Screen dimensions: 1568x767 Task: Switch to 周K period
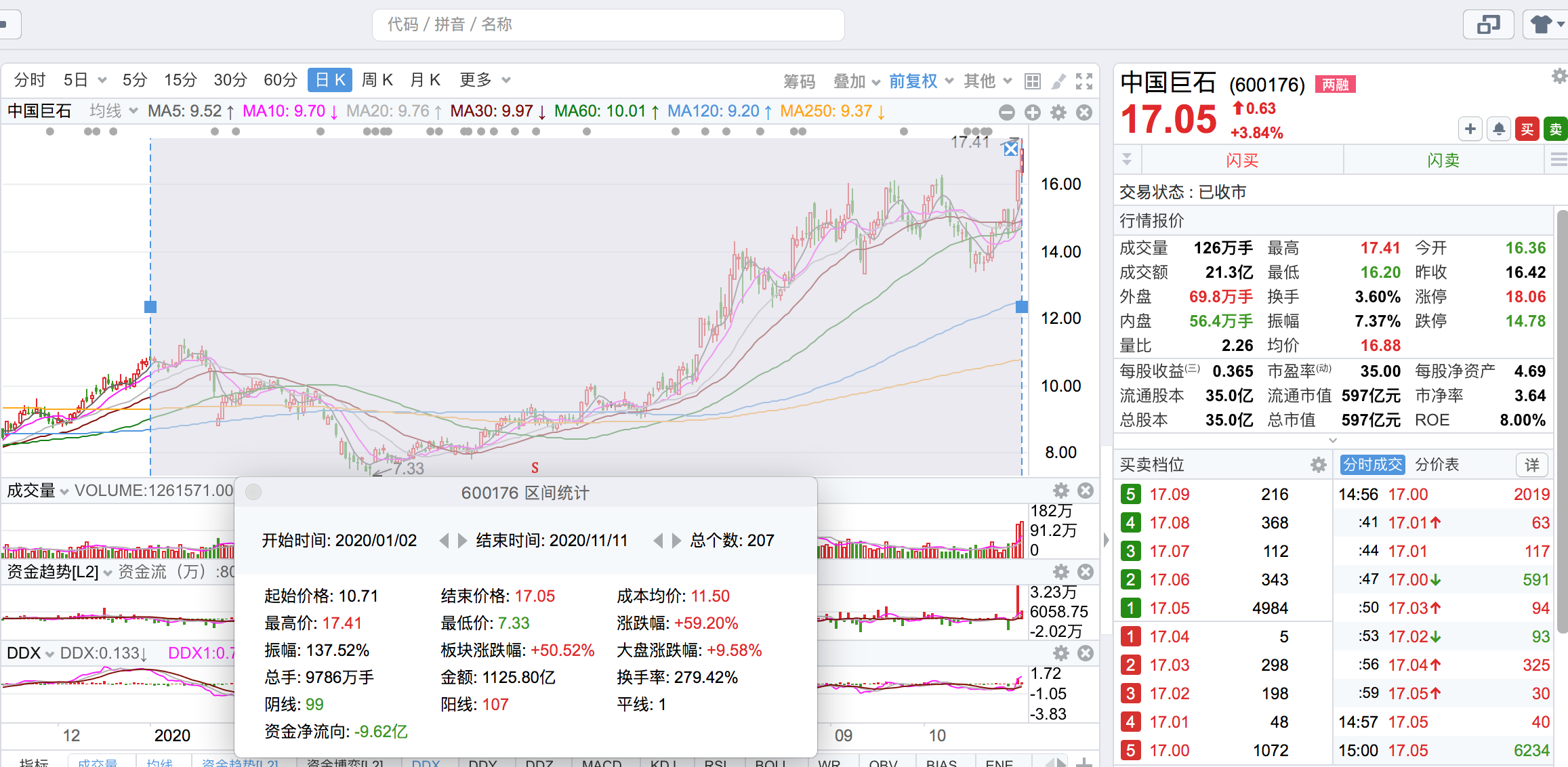point(377,80)
